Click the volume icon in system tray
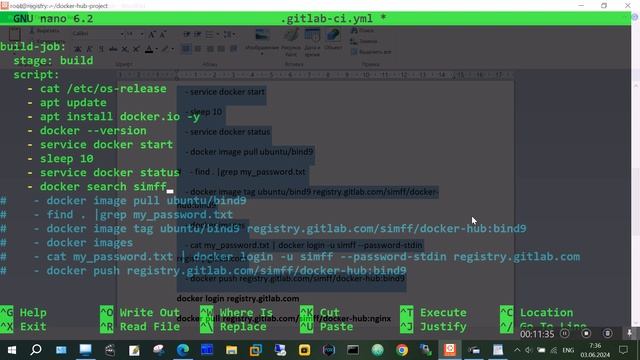Screen dimensions: 640x360 pyautogui.click(x=529, y=350)
